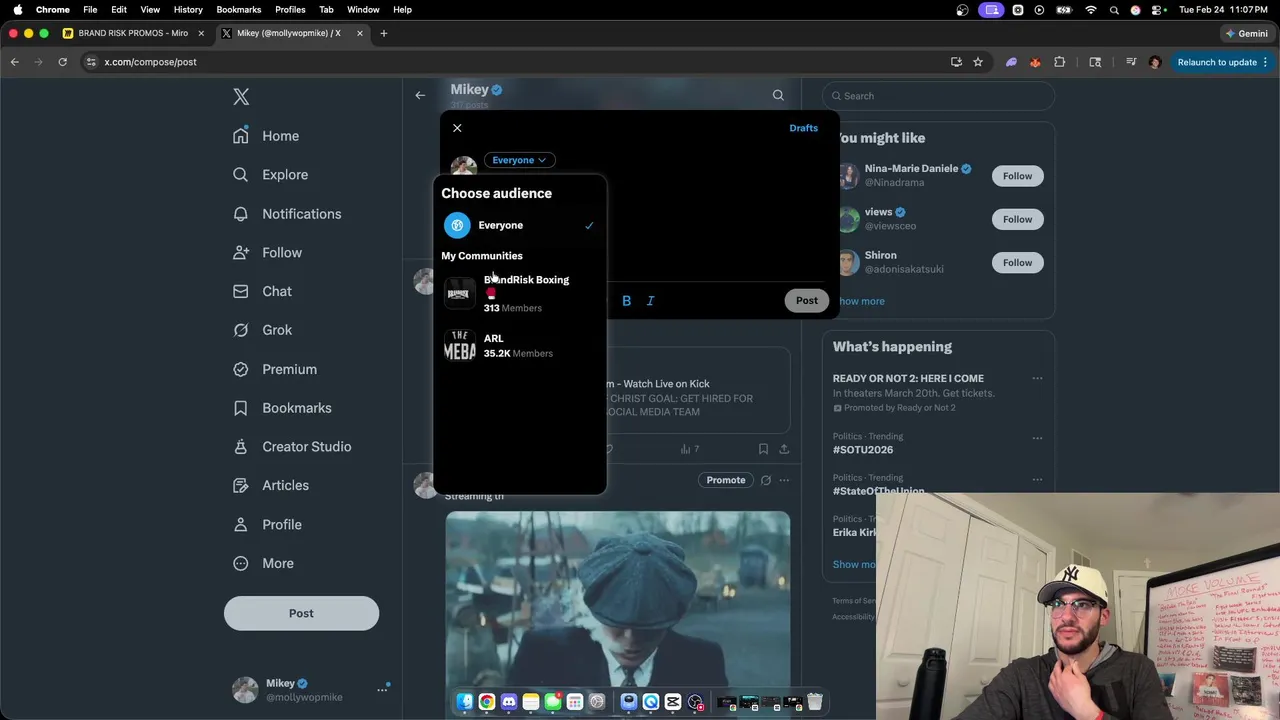Close the compose post dialog
Viewport: 1280px width, 720px height.
tap(457, 128)
